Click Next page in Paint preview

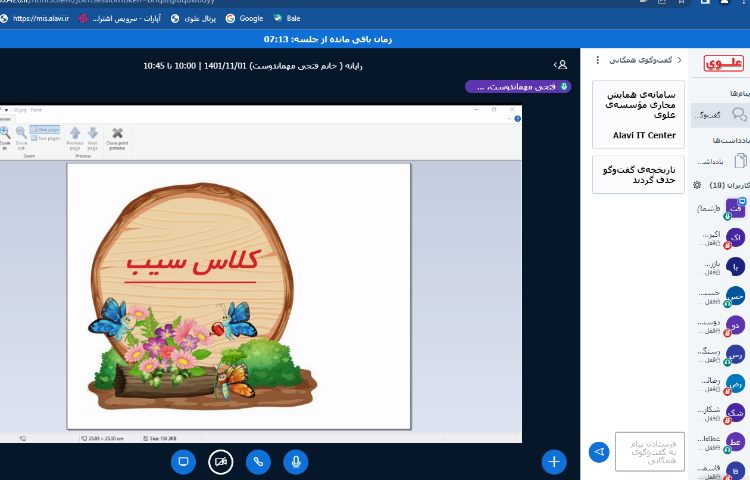tap(92, 138)
